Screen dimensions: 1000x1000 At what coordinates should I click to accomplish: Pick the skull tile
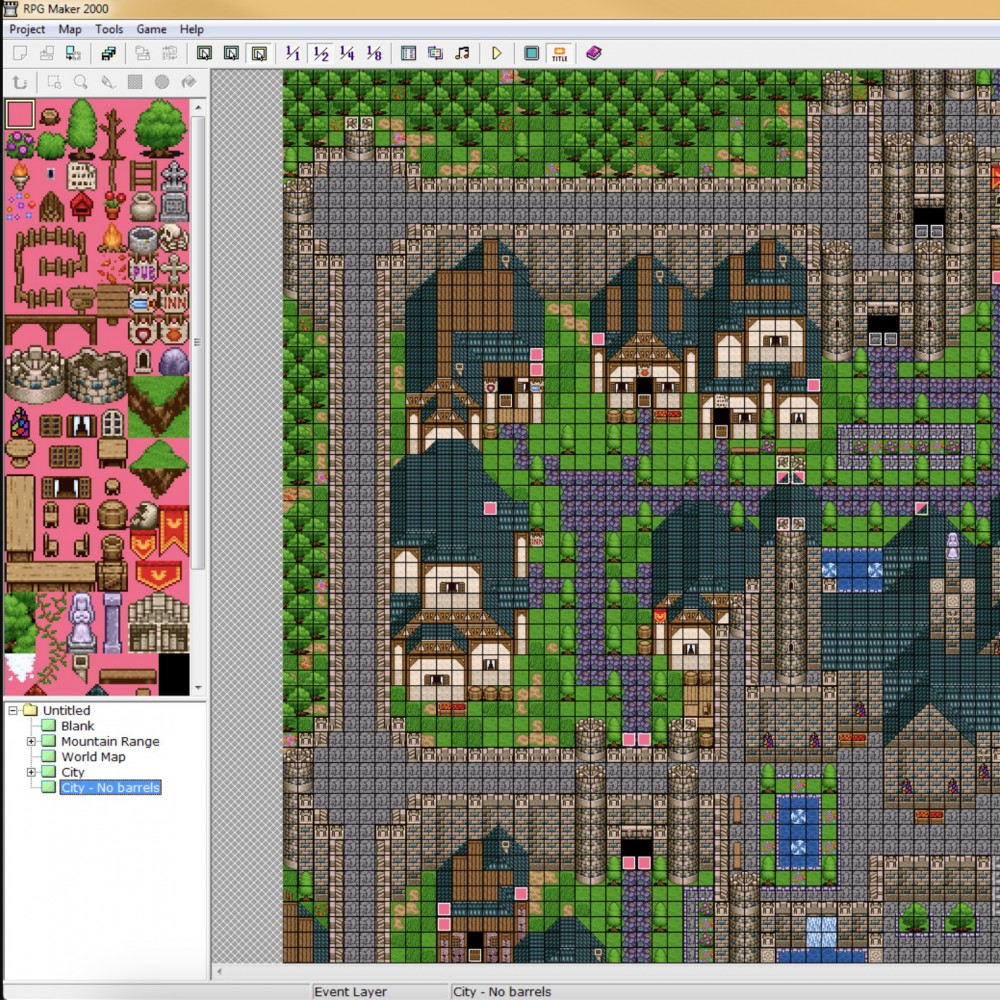coord(173,237)
